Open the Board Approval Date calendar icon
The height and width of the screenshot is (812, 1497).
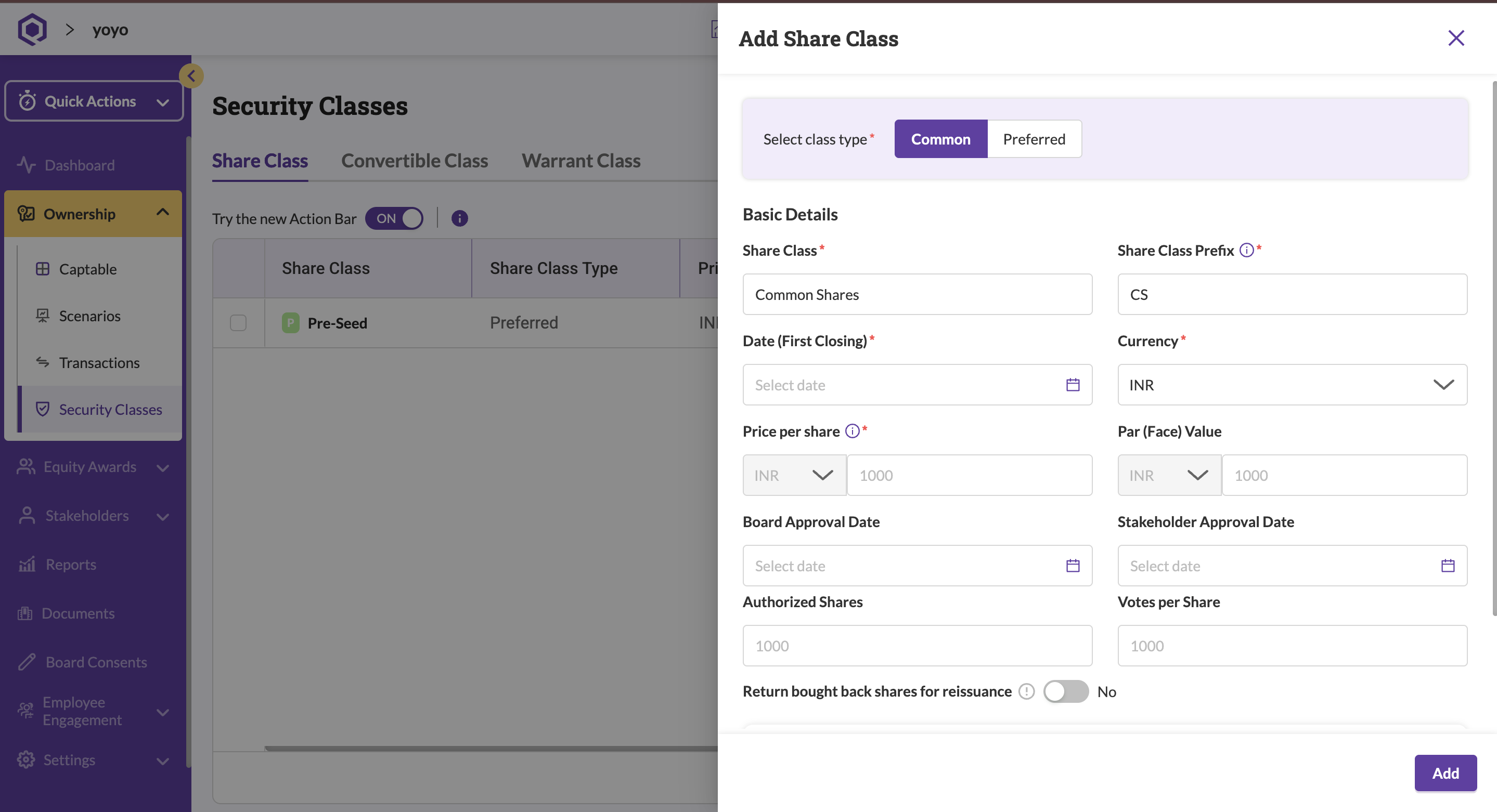pos(1072,565)
